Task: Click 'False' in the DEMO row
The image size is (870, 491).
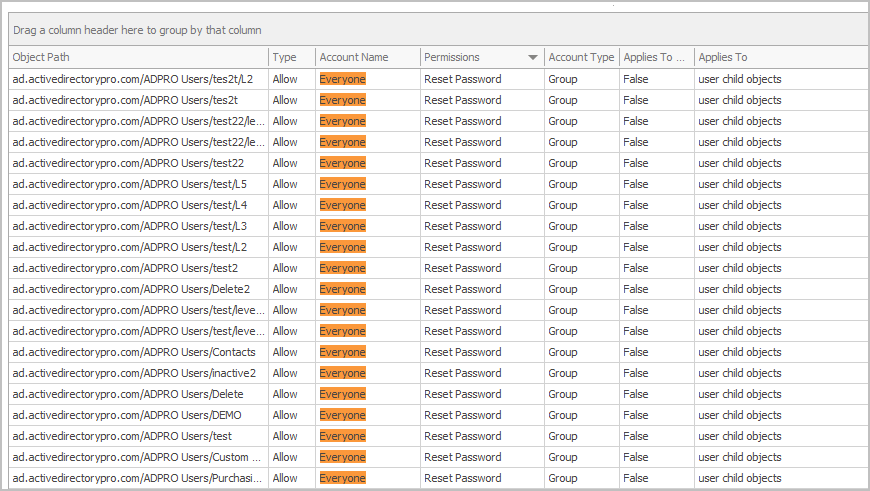Action: pos(635,416)
